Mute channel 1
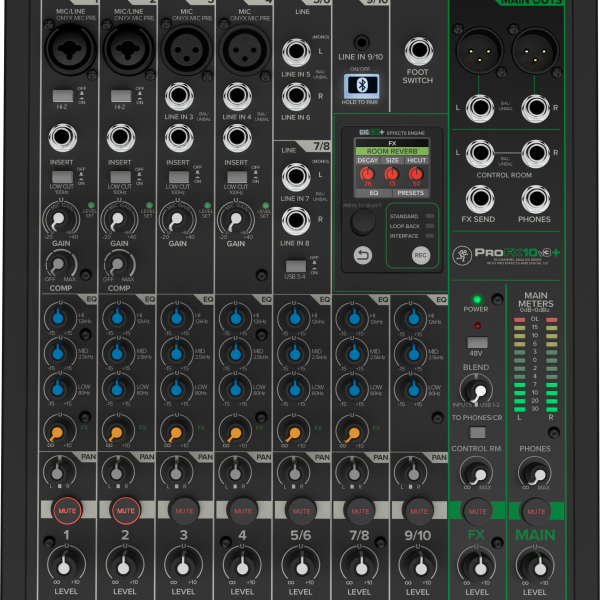 pyautogui.click(x=67, y=511)
